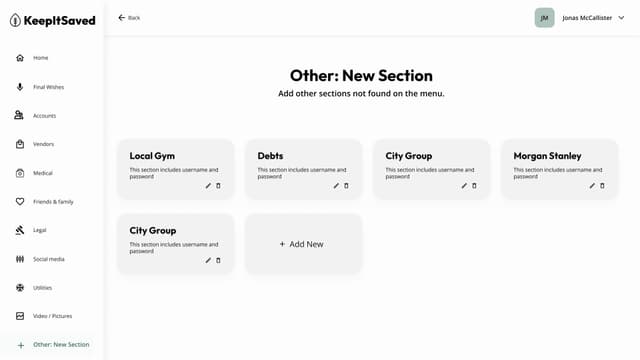Screen dimensions: 640x360
Task: Click the Home house icon in sidebar
Action: pos(20,58)
